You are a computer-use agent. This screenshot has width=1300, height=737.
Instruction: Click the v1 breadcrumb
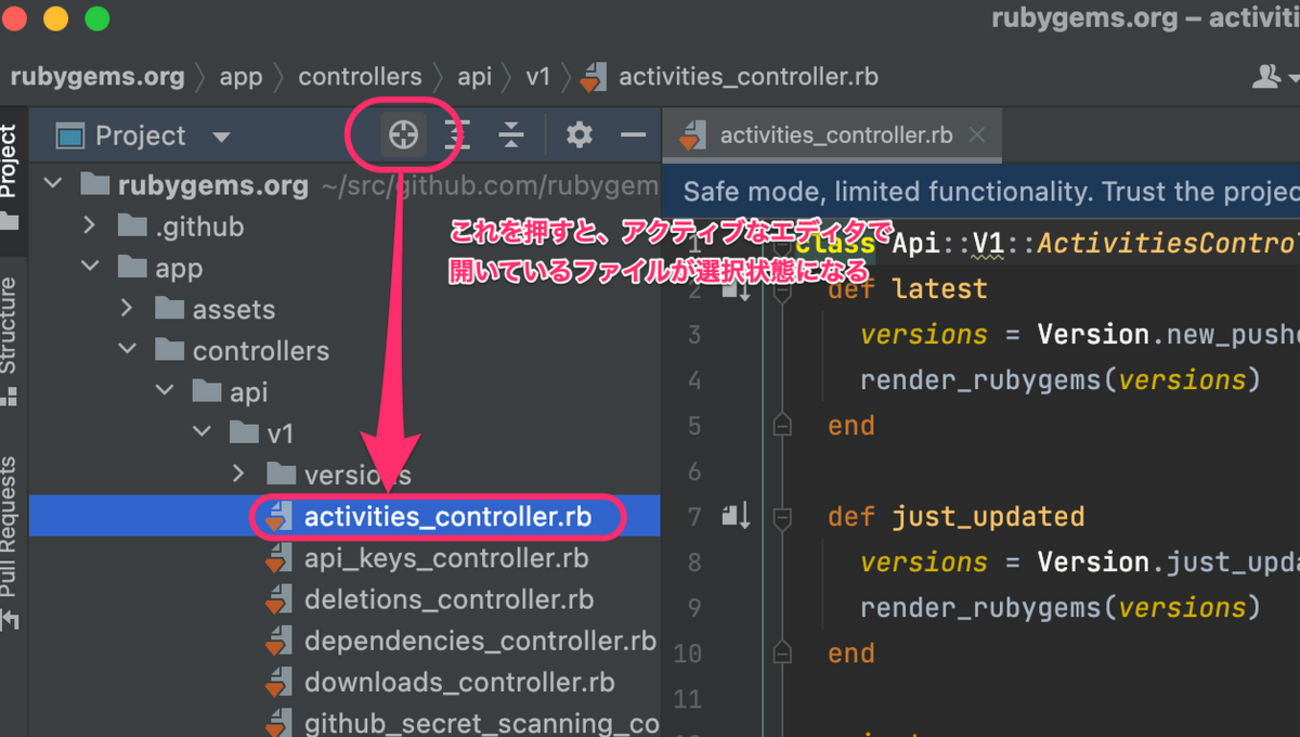point(538,77)
